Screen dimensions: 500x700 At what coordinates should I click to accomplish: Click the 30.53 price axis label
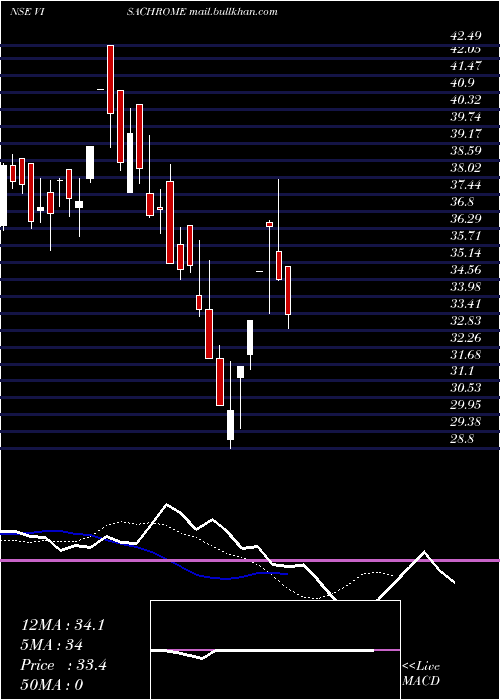(466, 388)
